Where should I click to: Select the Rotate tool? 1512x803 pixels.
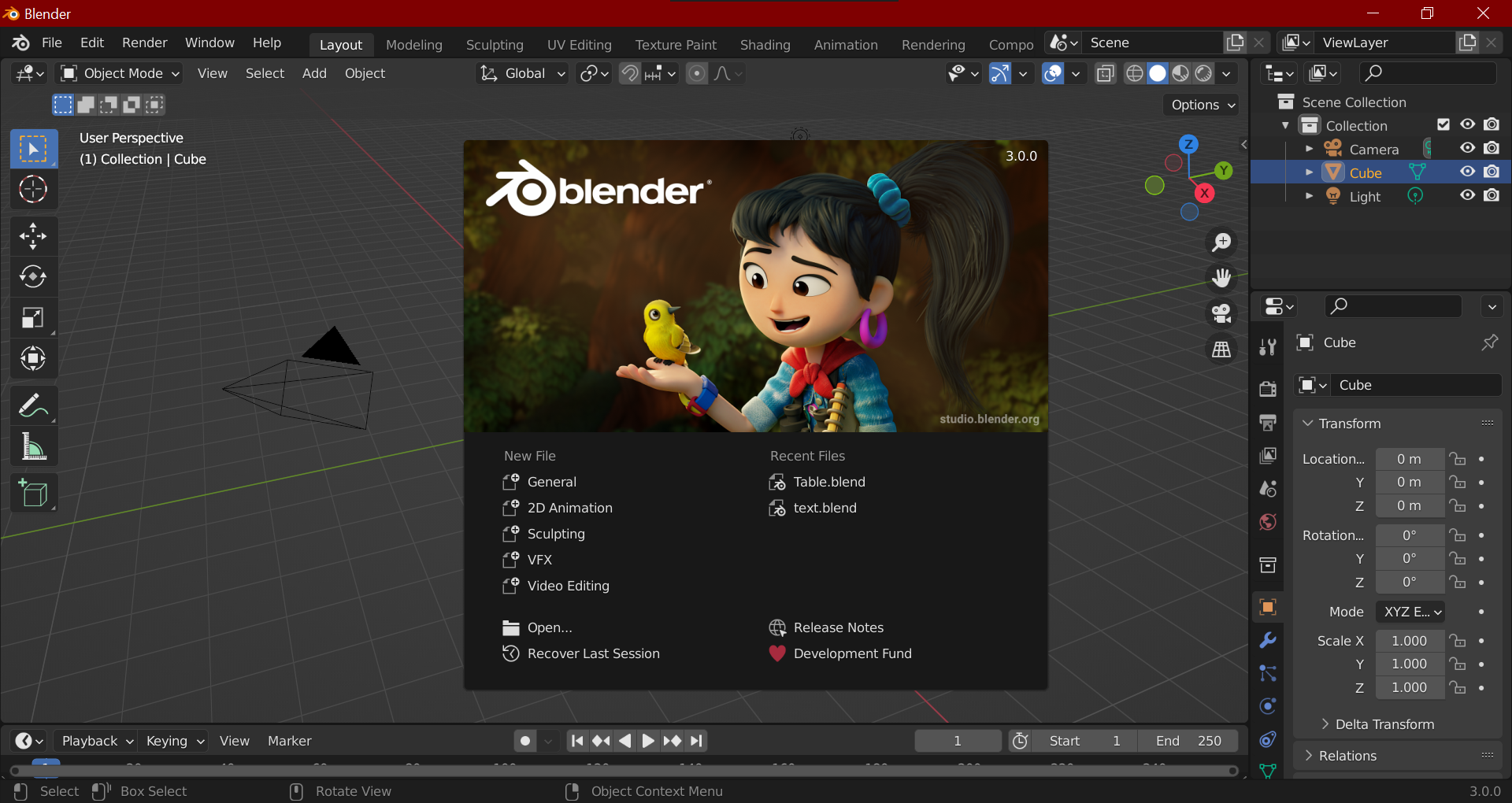click(33, 276)
